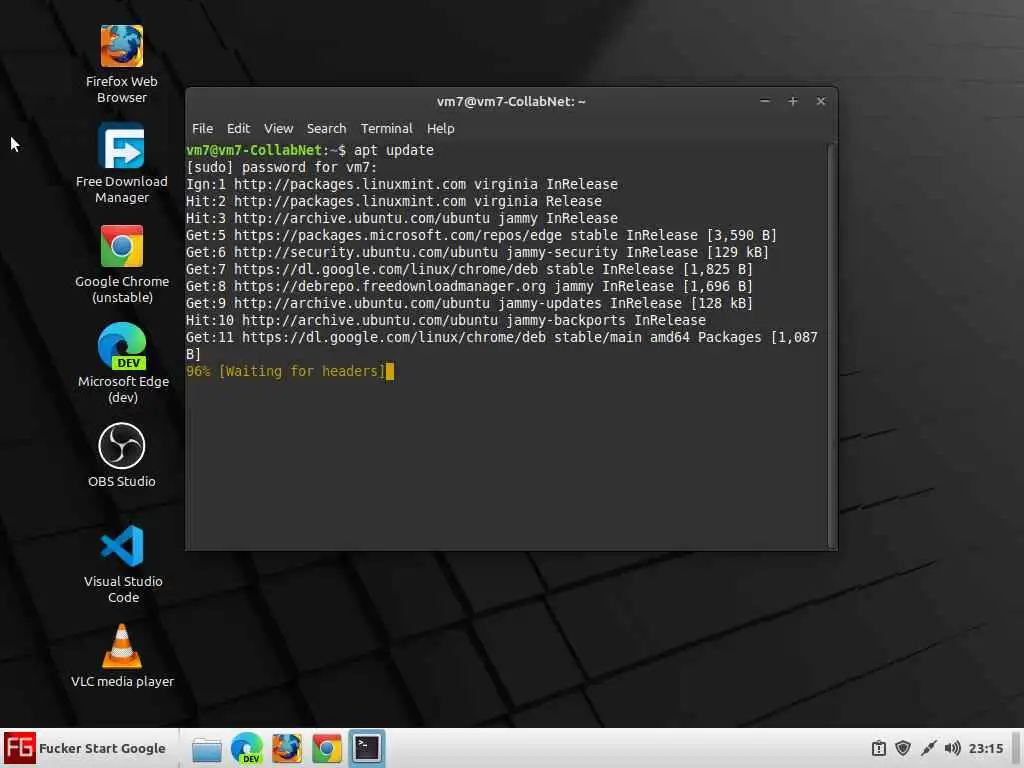The height and width of the screenshot is (768, 1024).
Task: Open the terminal Search menu
Action: pos(327,129)
